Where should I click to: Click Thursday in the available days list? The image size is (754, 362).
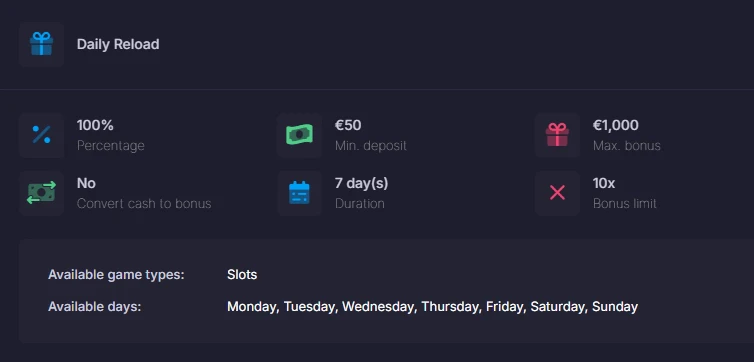451,307
